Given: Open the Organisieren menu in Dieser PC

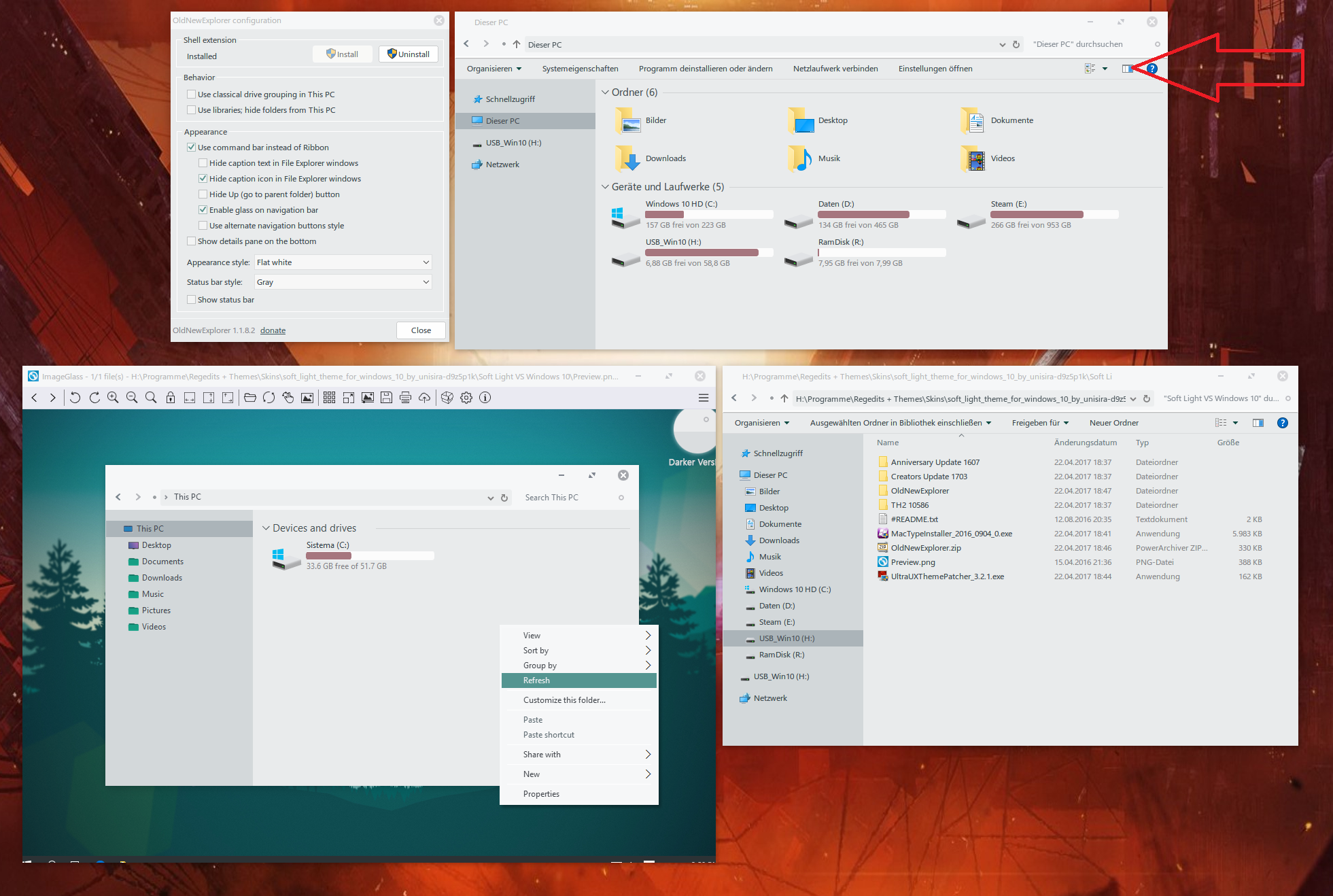Looking at the screenshot, I should click(494, 69).
